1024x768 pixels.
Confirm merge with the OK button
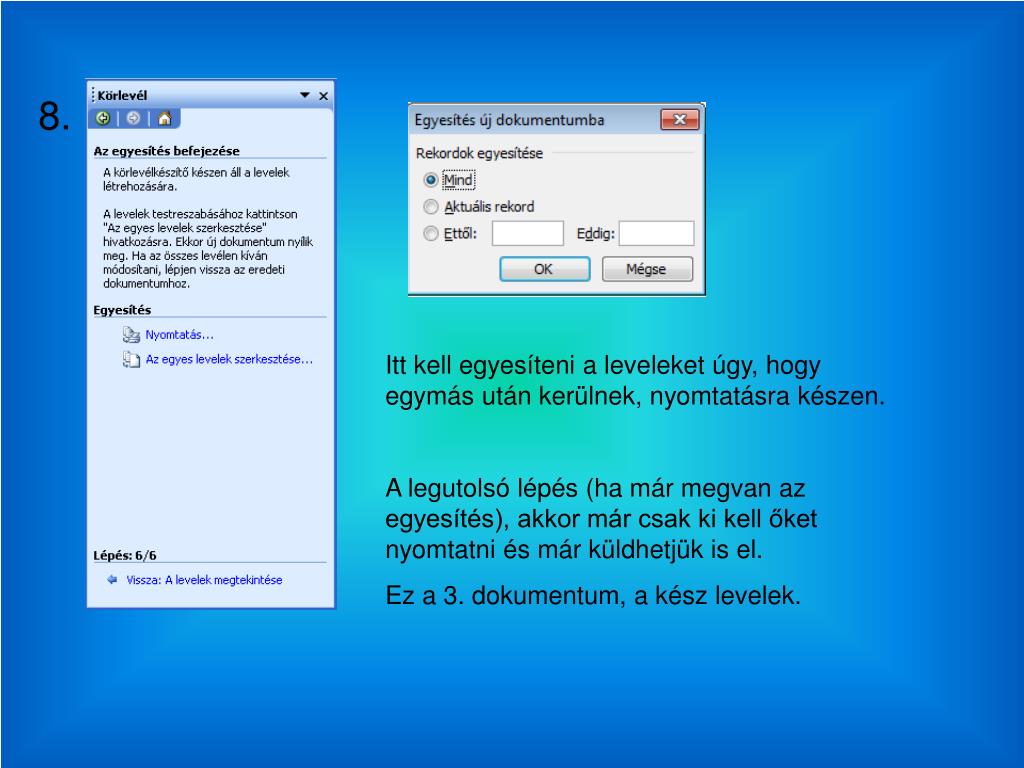(x=544, y=269)
